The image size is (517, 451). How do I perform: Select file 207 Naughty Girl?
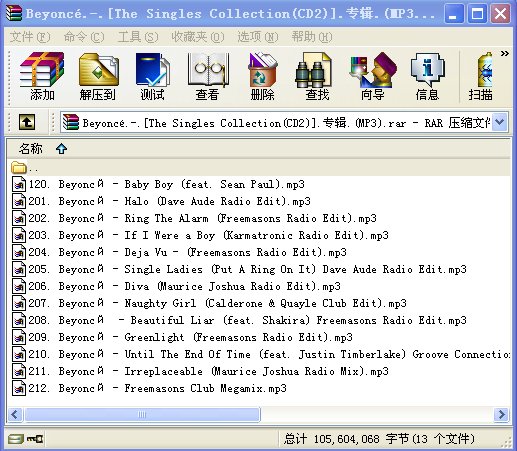209,303
